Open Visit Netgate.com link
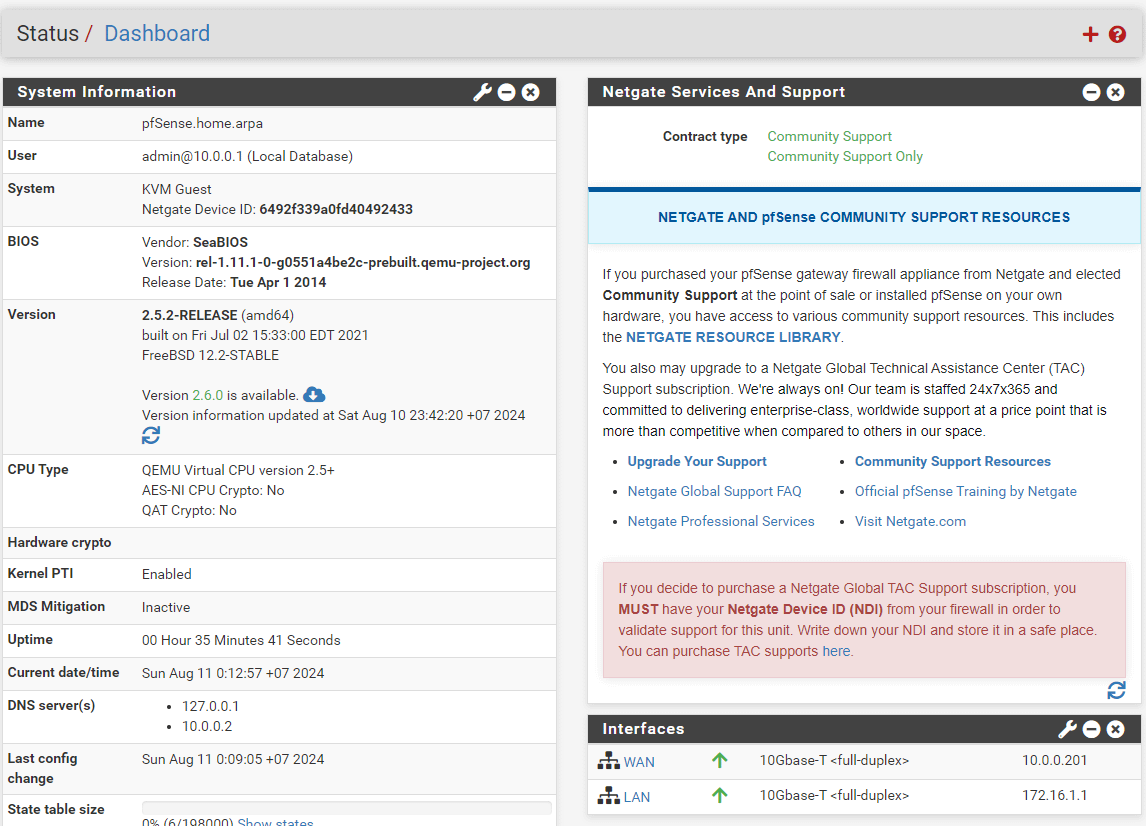Viewport: 1146px width, 826px height. (x=910, y=521)
